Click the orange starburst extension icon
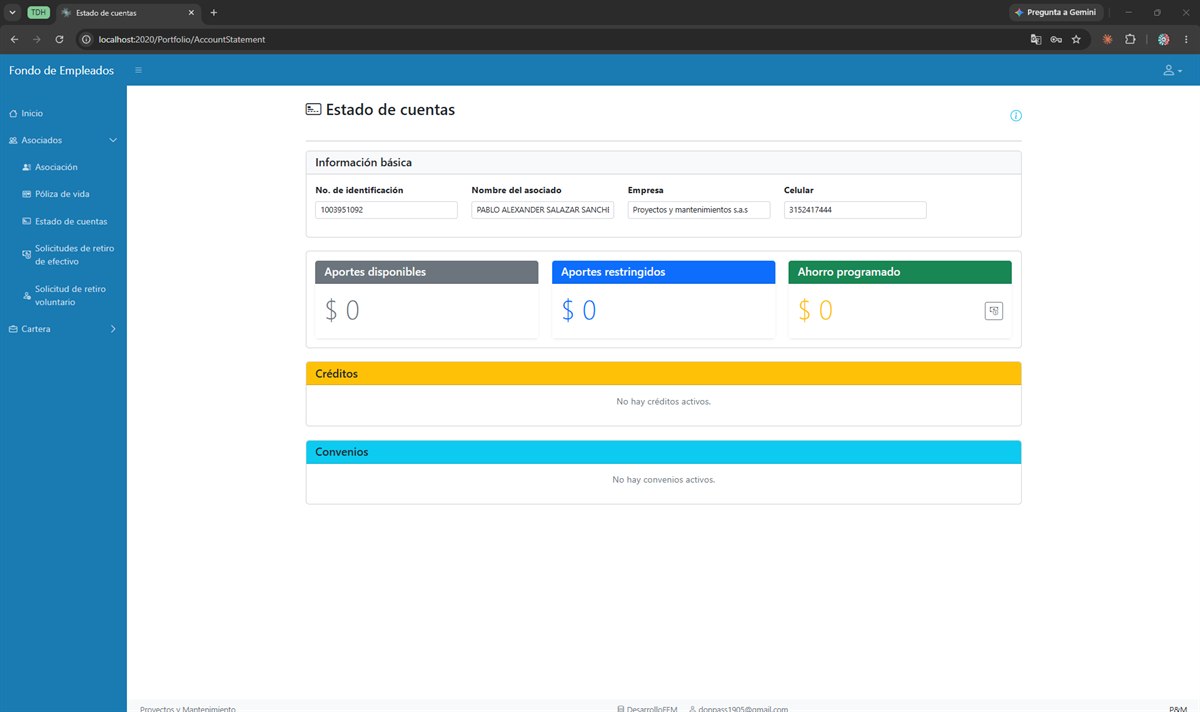The width and height of the screenshot is (1200, 712). point(1108,39)
